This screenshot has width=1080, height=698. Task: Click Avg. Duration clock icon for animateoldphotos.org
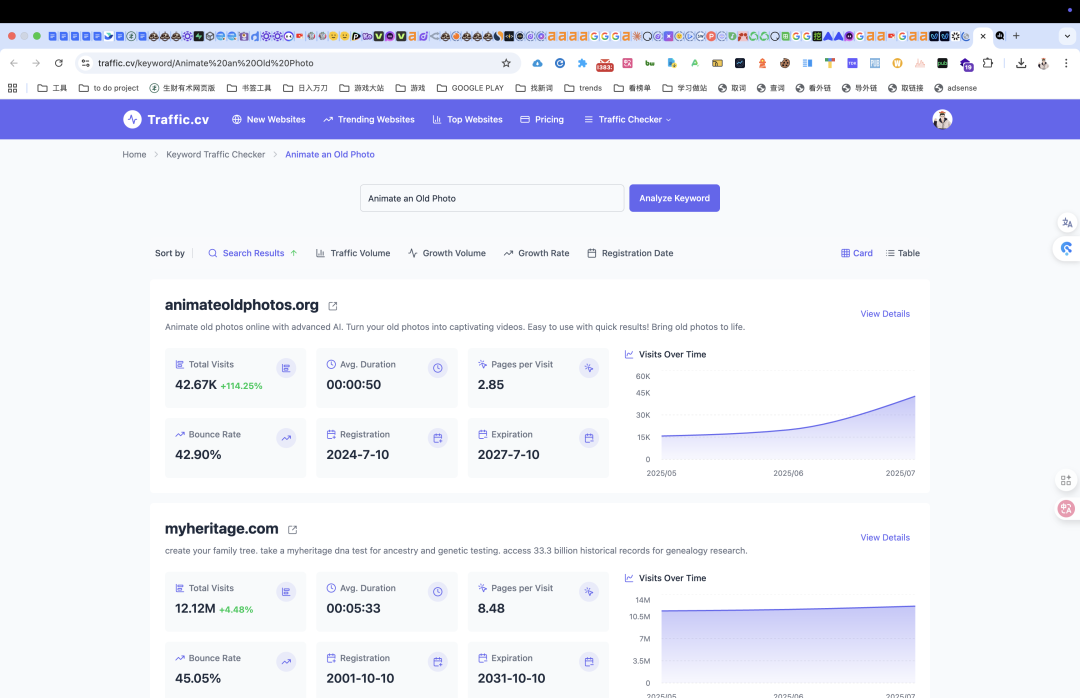pyautogui.click(x=437, y=368)
